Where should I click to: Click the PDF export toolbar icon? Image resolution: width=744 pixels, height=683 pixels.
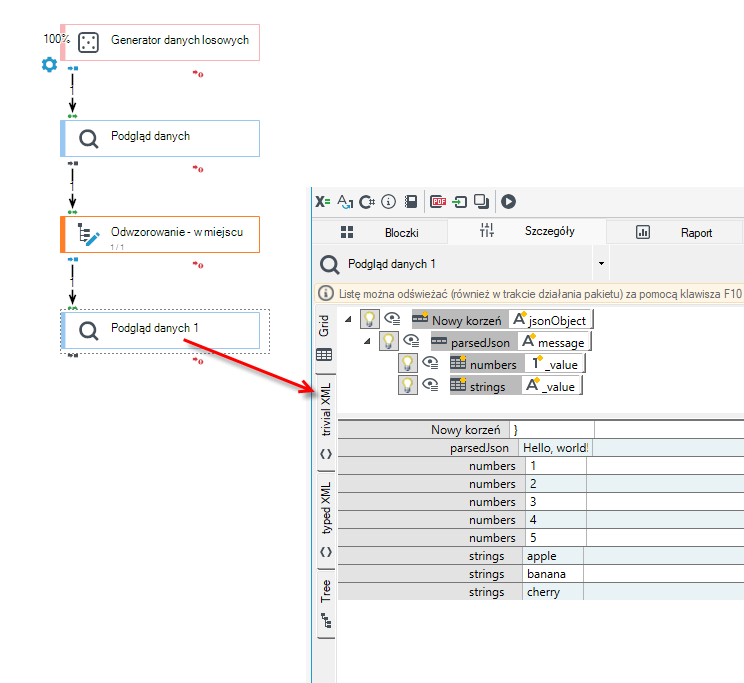click(438, 202)
